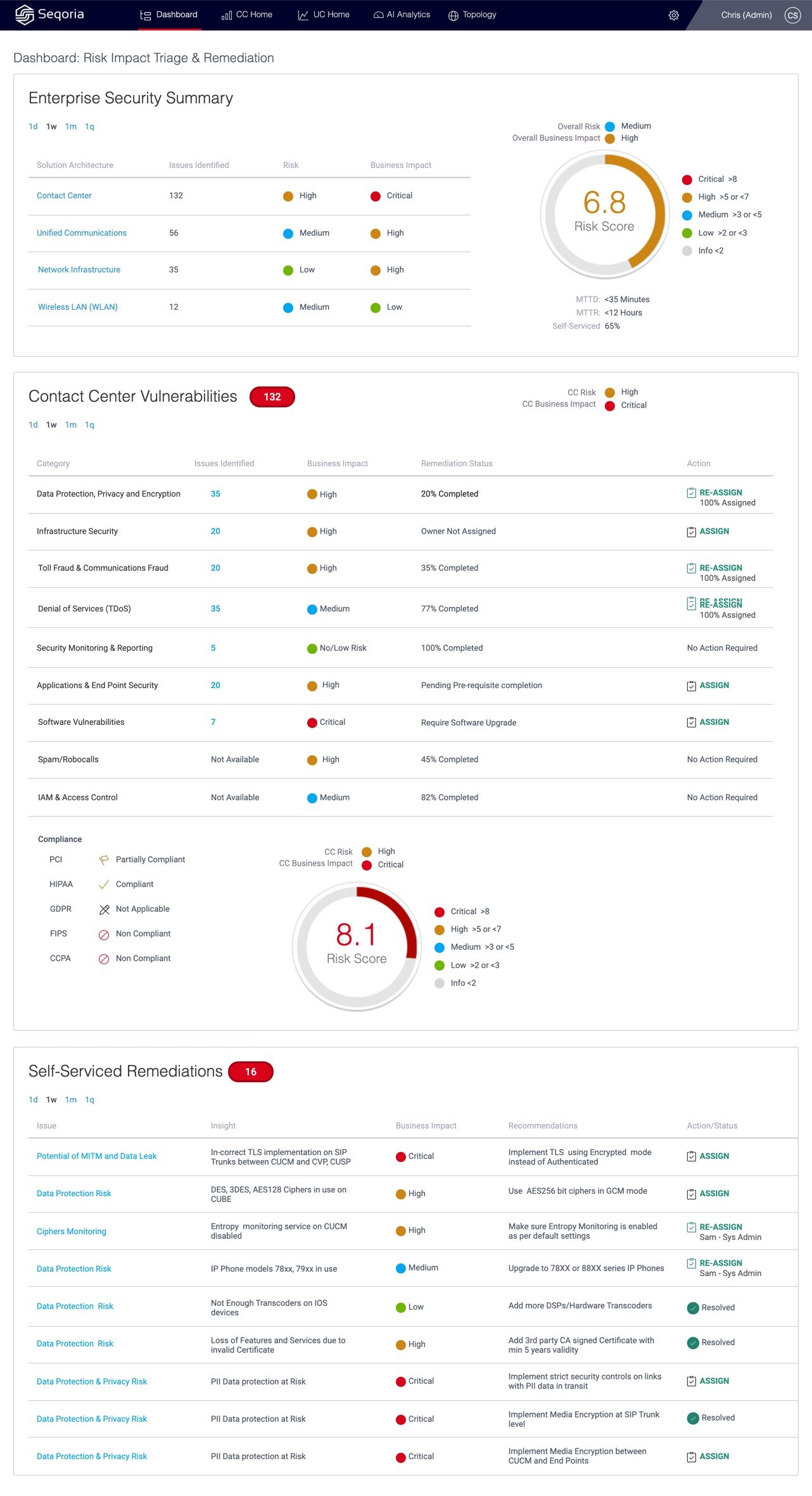Click the 8.1 Risk Score gauge
This screenshot has width=812, height=1496.
pos(357,947)
